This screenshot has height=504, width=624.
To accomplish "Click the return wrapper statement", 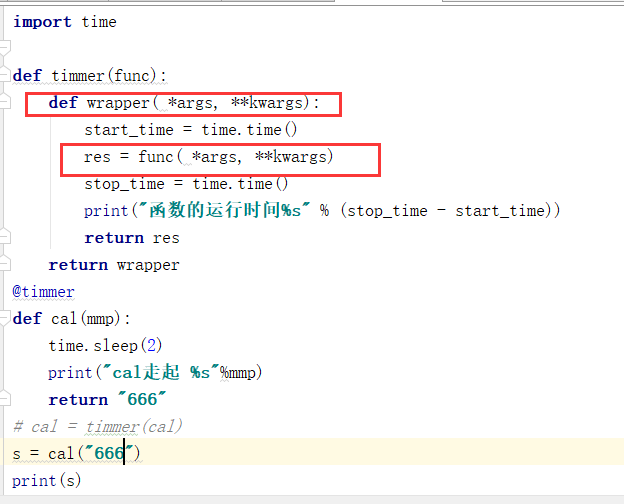I will coord(114,265).
